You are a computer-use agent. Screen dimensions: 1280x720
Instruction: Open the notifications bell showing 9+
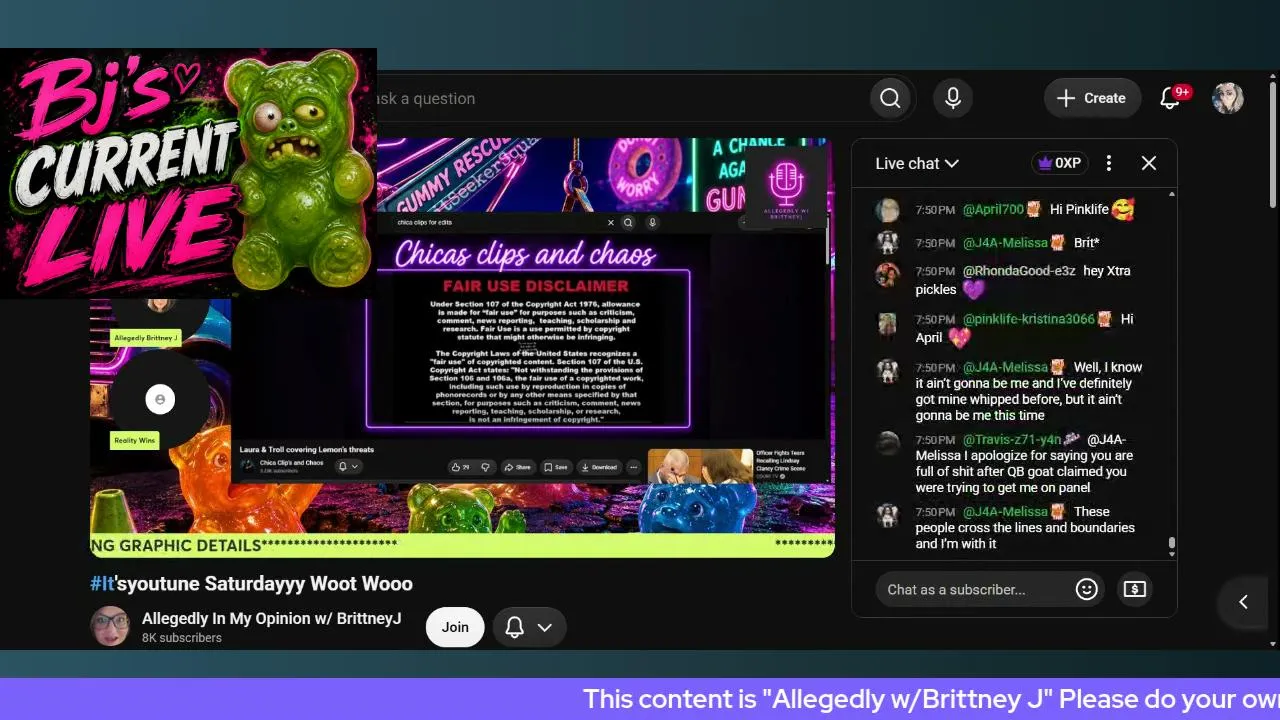(x=1170, y=98)
